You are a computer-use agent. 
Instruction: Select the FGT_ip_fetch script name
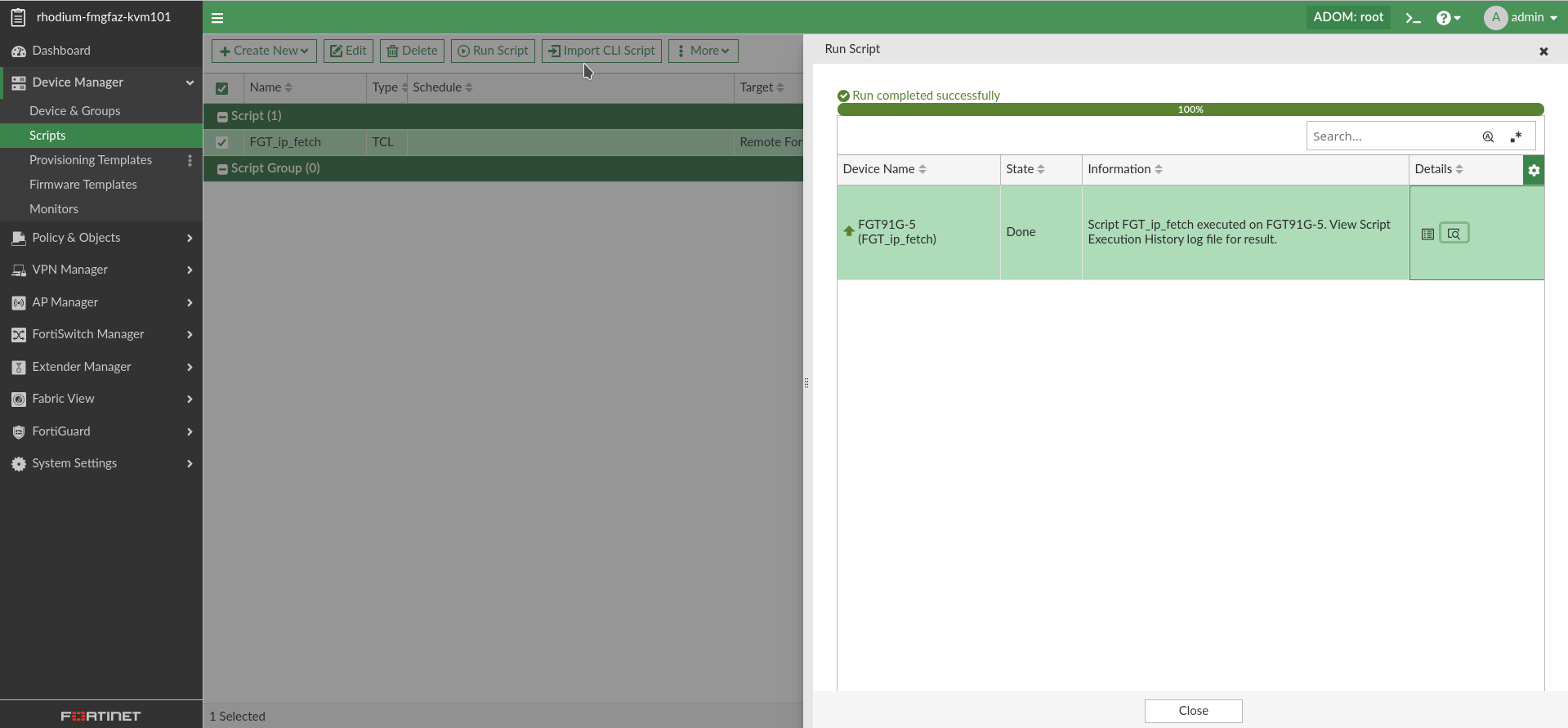click(x=285, y=142)
